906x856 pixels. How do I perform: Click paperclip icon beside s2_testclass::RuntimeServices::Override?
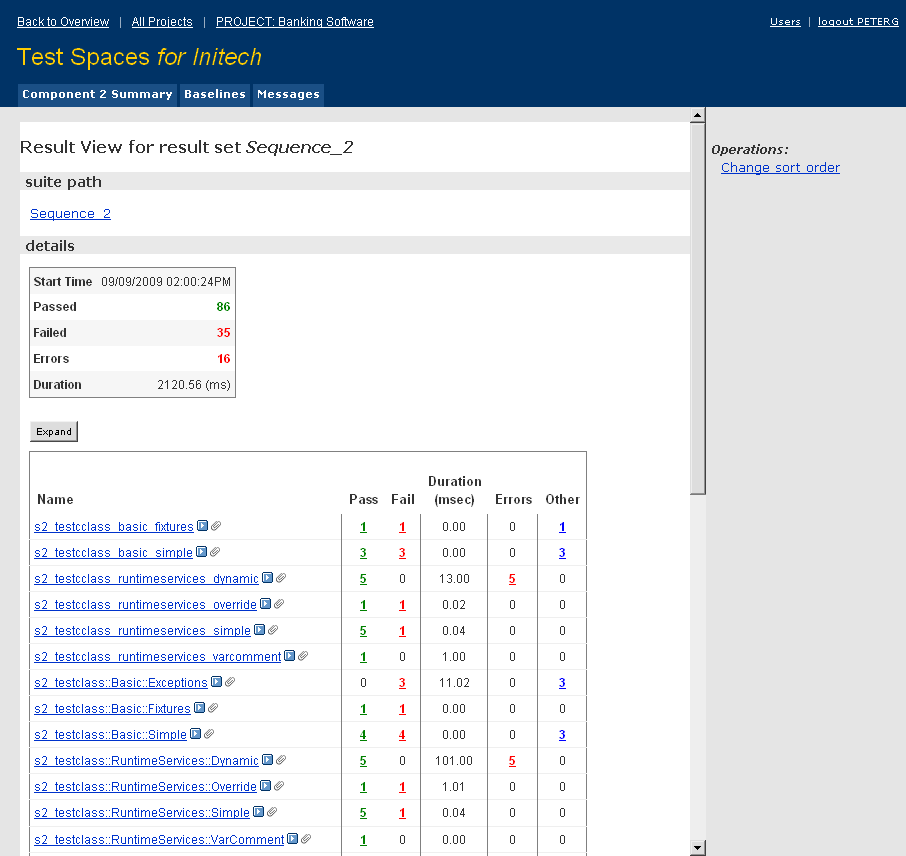pyautogui.click(x=279, y=786)
